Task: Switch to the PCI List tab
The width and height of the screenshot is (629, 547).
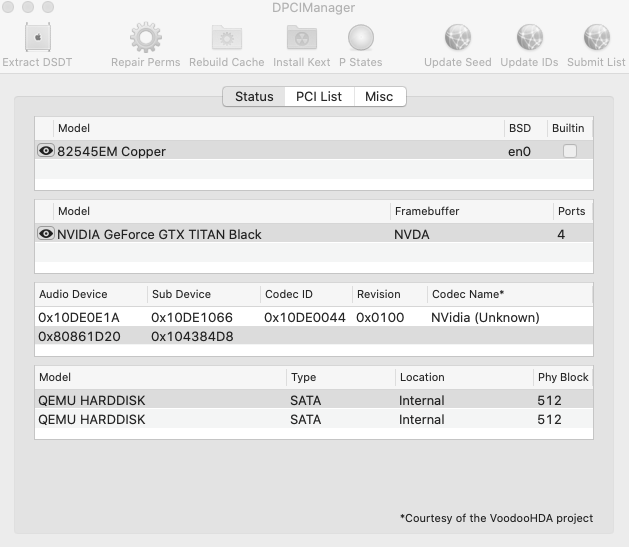Action: tap(319, 97)
